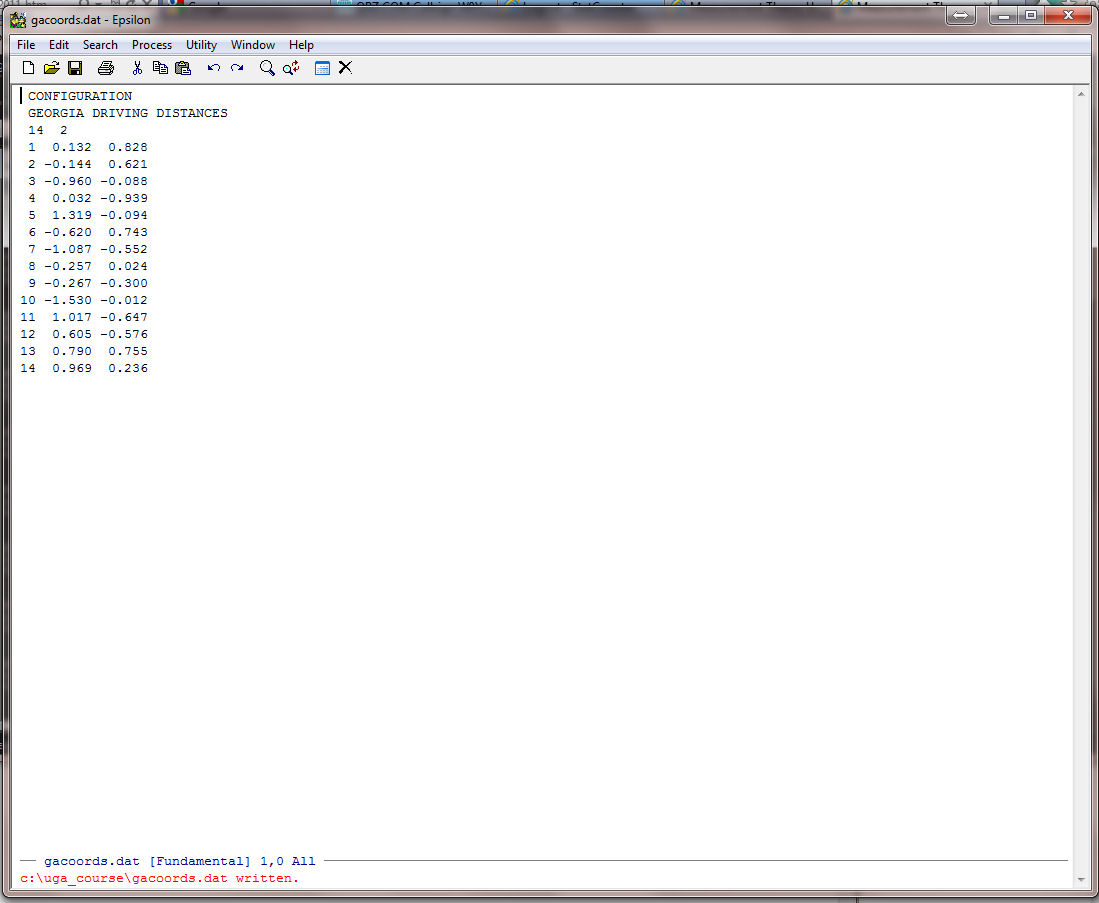
Task: Click the scrollbar down arrow
Action: coord(1080,879)
